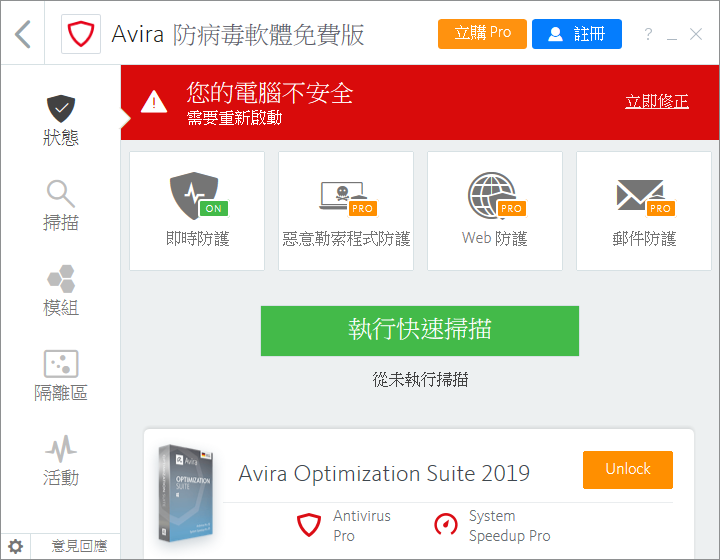Click the Avira red shield logo
This screenshot has height=560, width=720.
[81, 34]
